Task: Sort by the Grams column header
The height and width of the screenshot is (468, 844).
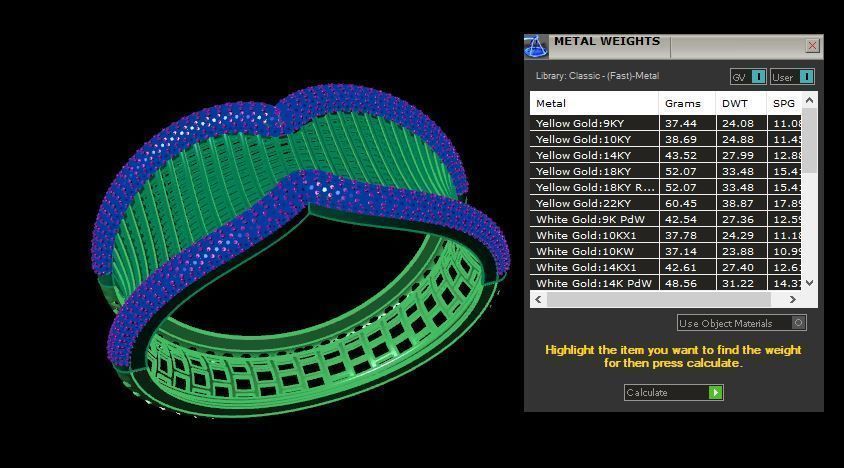Action: coord(687,103)
